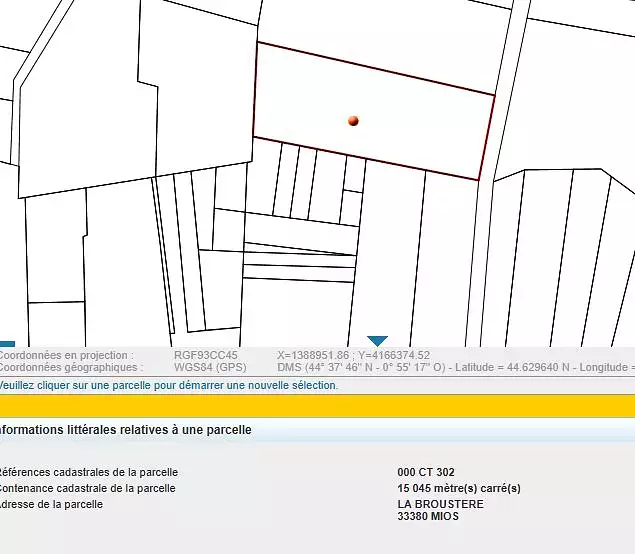Click the 'Contenance cadastrale de la parcelle' label
The width and height of the screenshot is (635, 554).
click(x=87, y=488)
